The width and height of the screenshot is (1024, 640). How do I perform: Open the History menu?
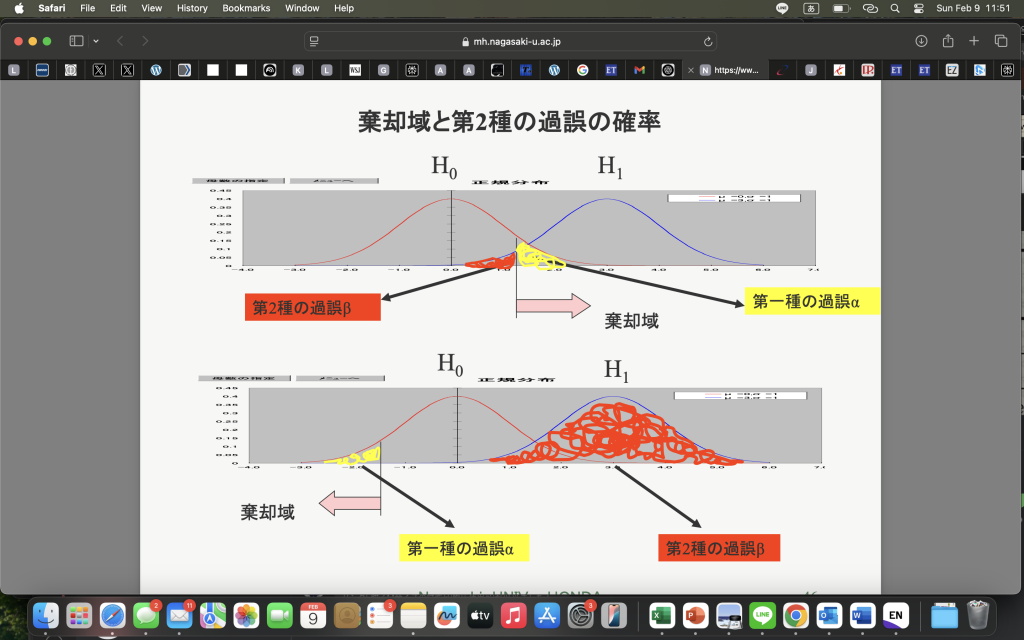point(191,8)
